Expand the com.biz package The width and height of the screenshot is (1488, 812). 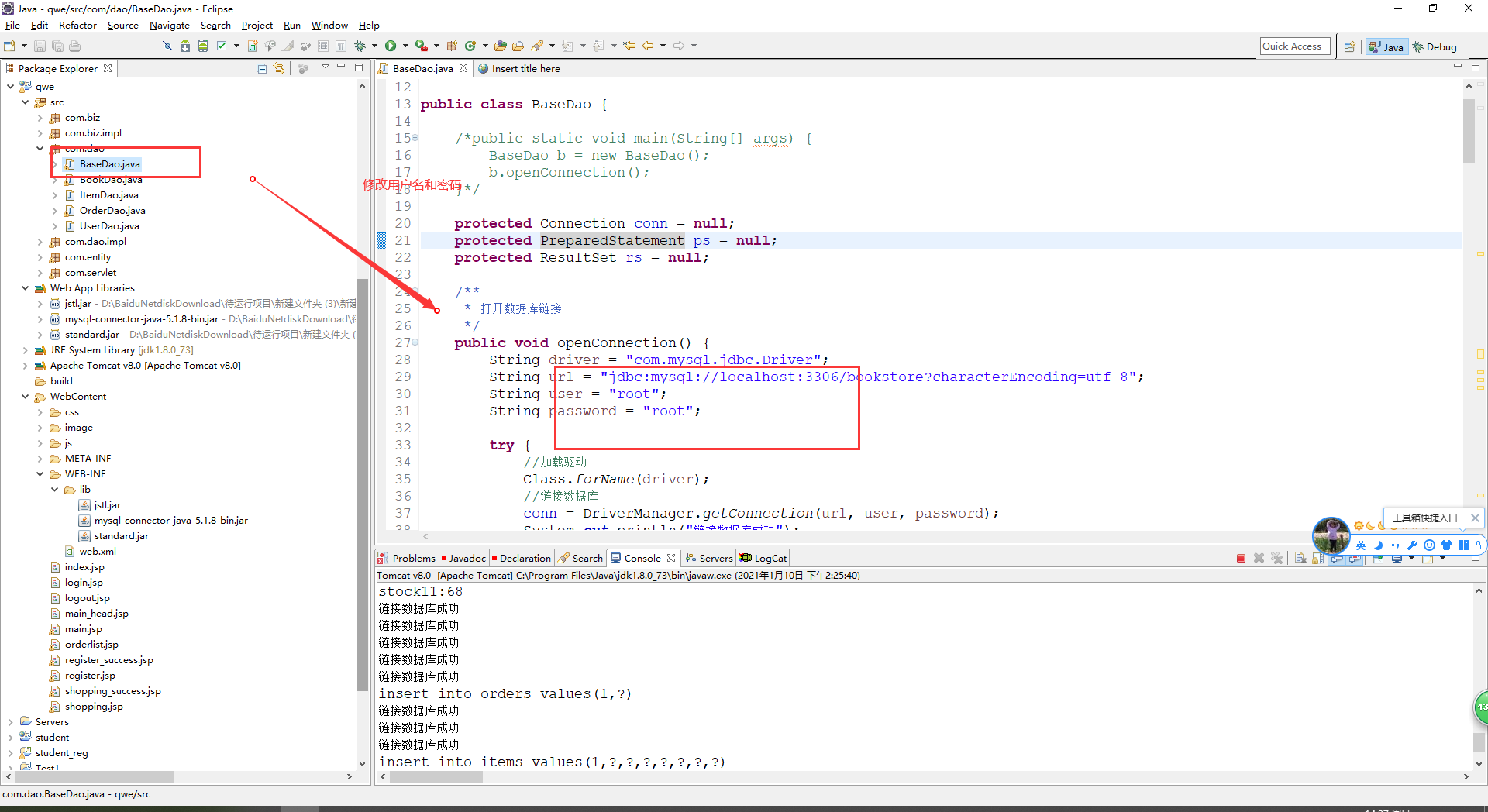coord(40,118)
